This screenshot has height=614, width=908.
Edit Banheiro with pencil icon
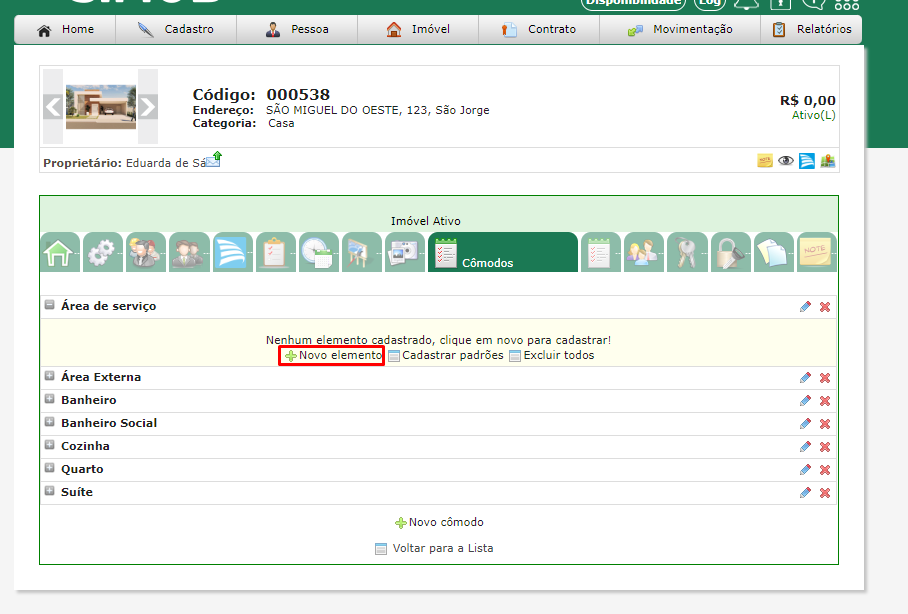click(806, 400)
